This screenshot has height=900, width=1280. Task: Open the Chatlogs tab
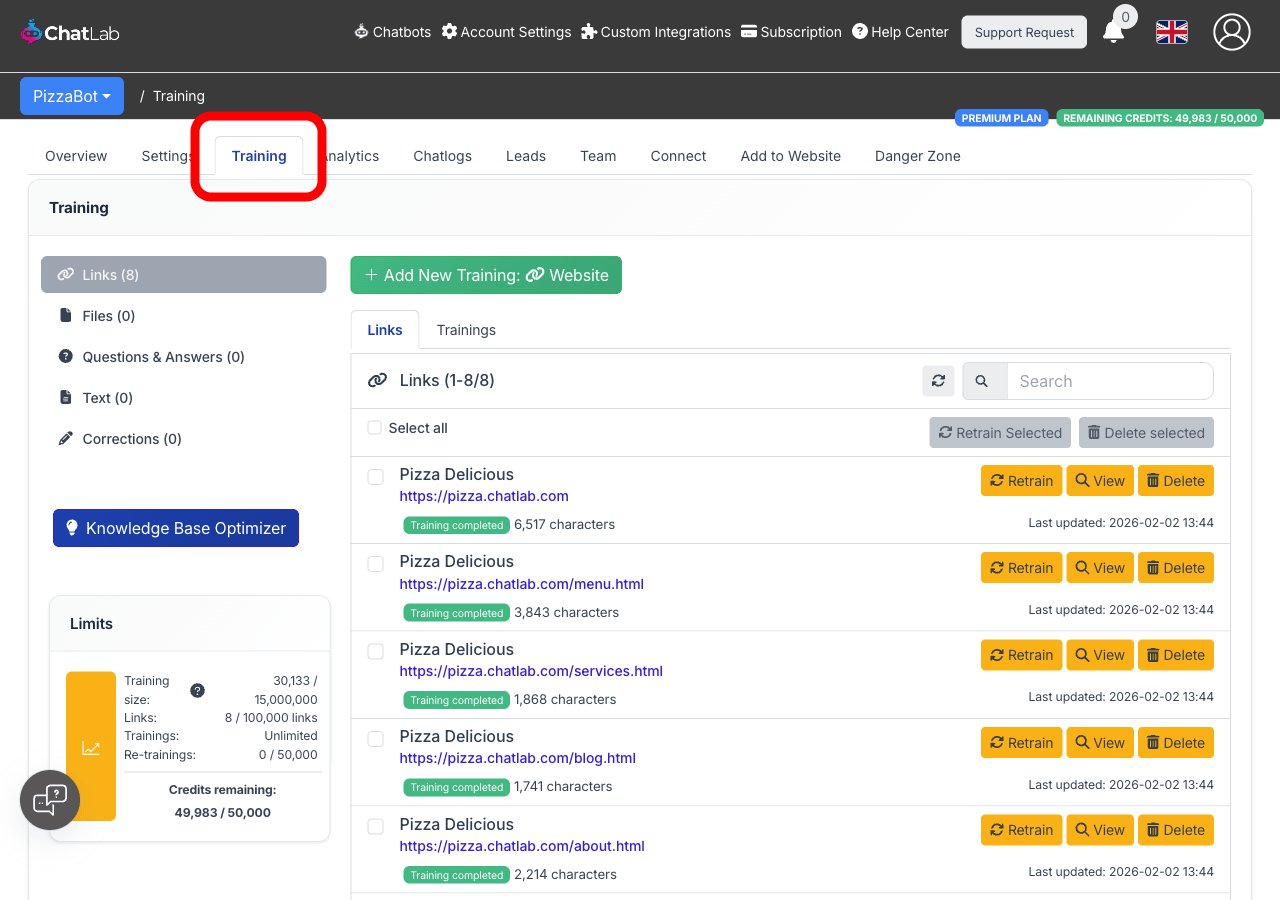click(442, 156)
